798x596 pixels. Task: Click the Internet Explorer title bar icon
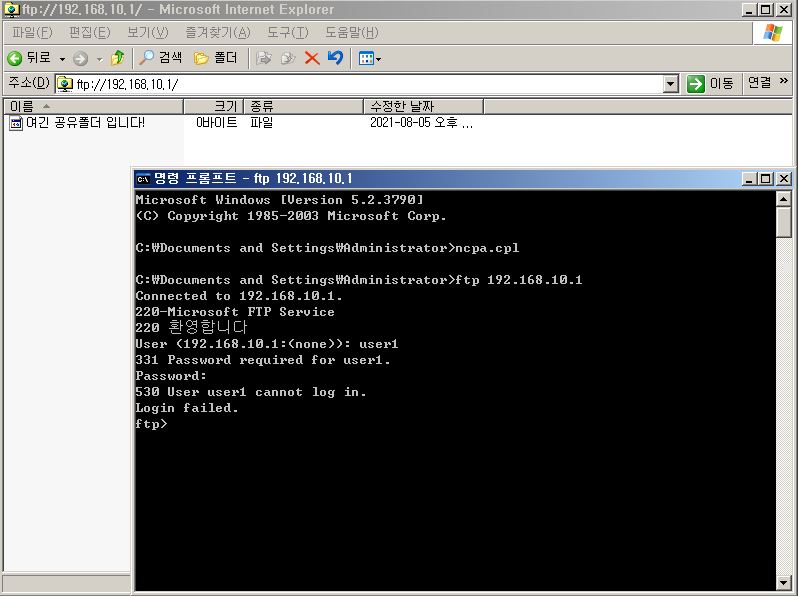[x=11, y=9]
